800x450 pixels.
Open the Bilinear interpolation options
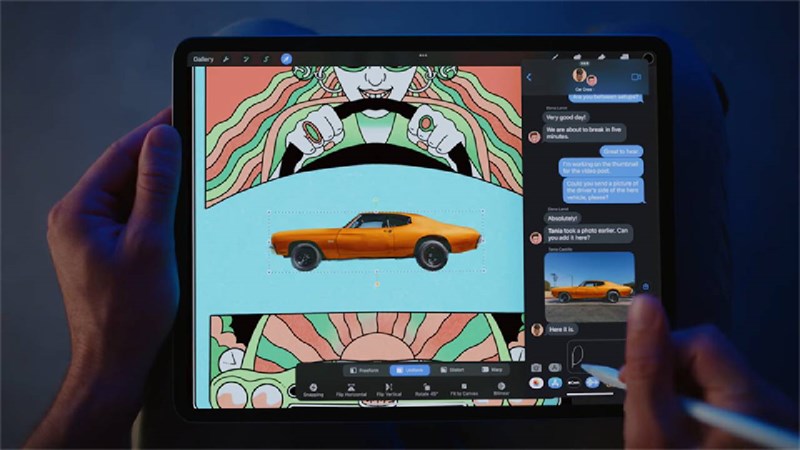pos(501,389)
